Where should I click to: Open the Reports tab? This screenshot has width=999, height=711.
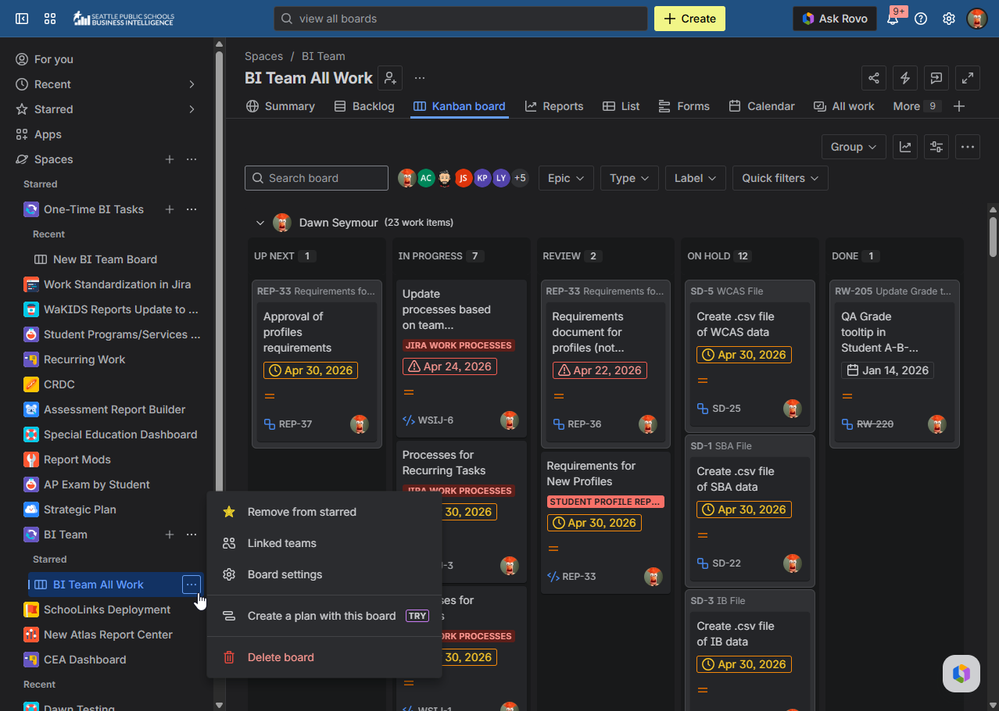[x=554, y=106]
